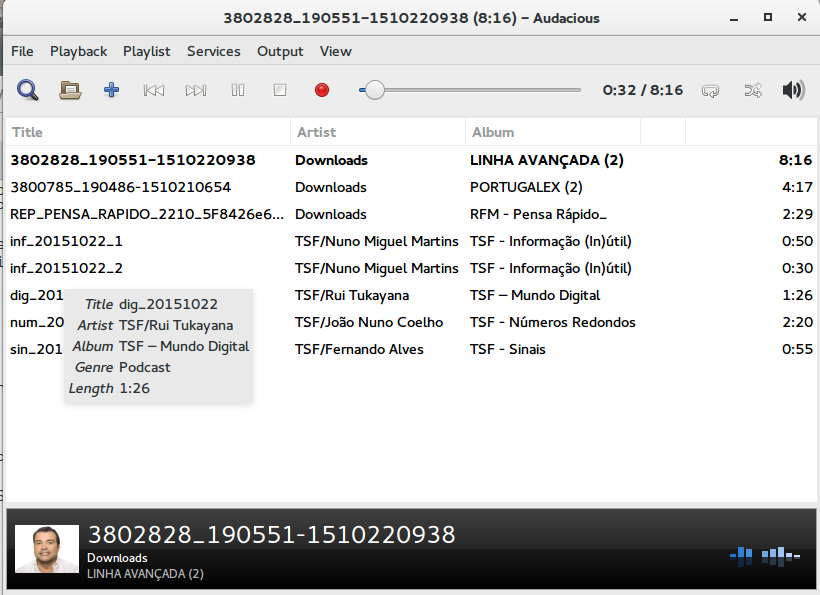Stop playback with the square button
Screen dimensions: 820x595
tap(280, 90)
